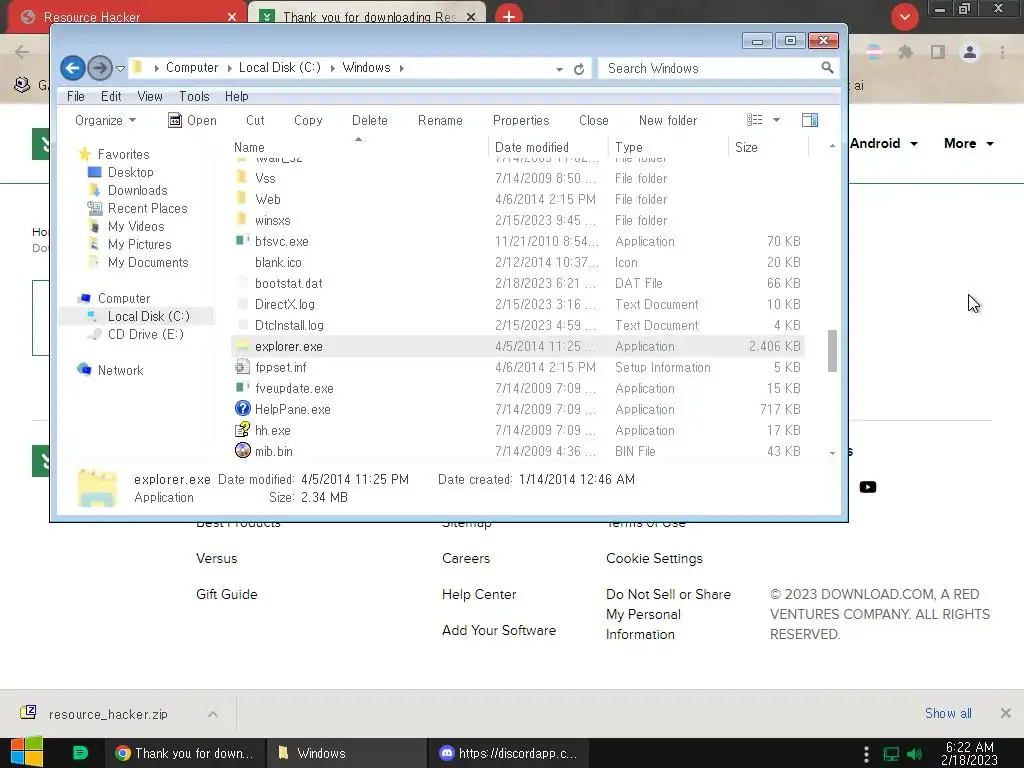Go back with the Explorer back arrow
The image size is (1024, 768).
(72, 68)
